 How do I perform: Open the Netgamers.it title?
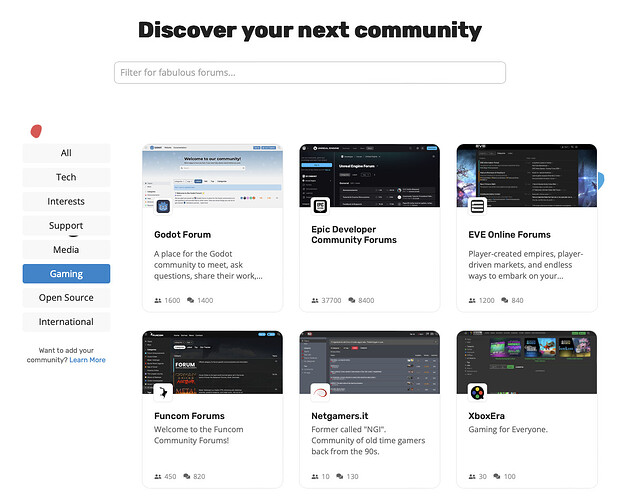[340, 416]
